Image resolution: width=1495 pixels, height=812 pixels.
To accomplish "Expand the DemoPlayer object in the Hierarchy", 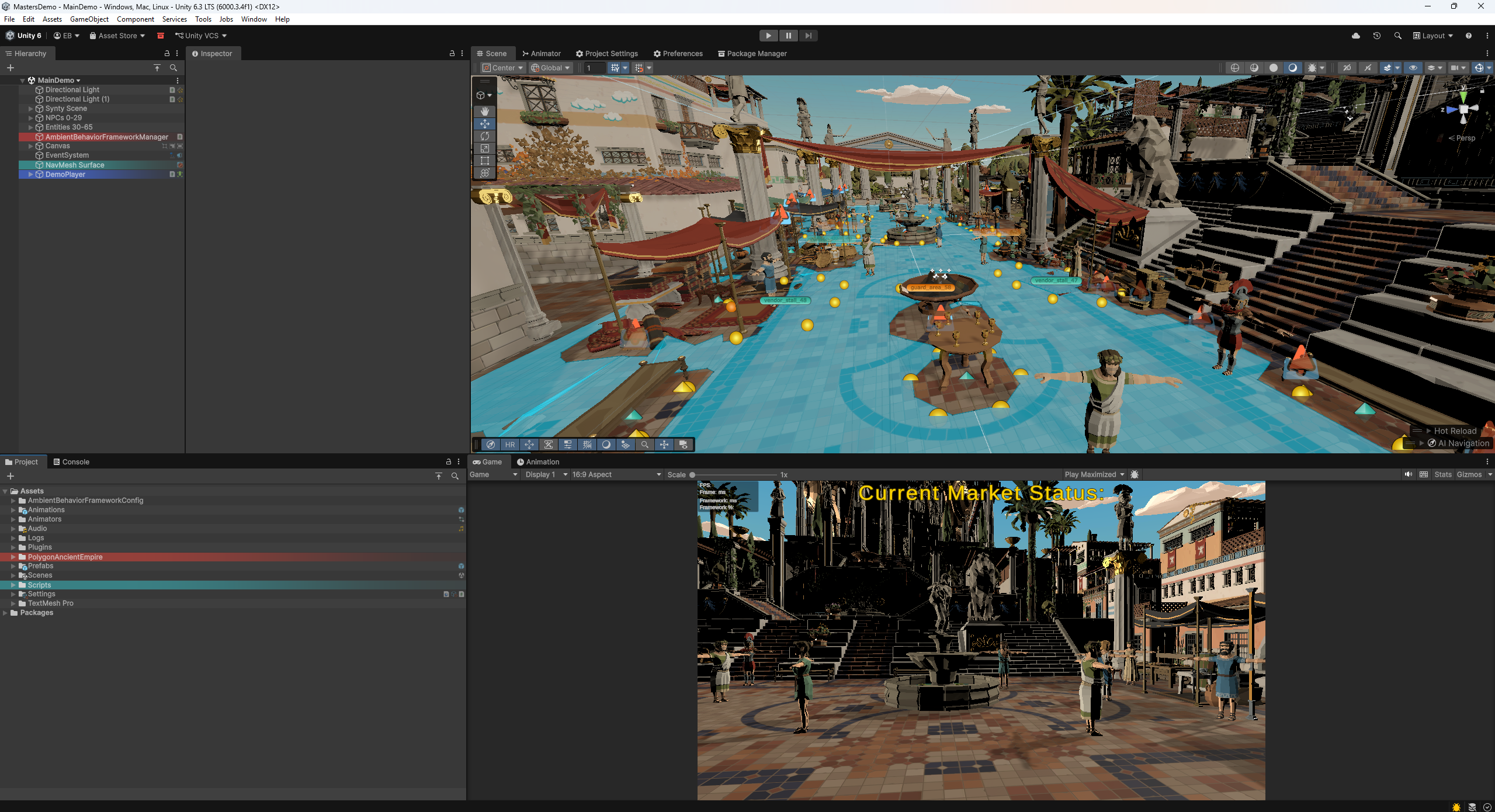I will 30,174.
